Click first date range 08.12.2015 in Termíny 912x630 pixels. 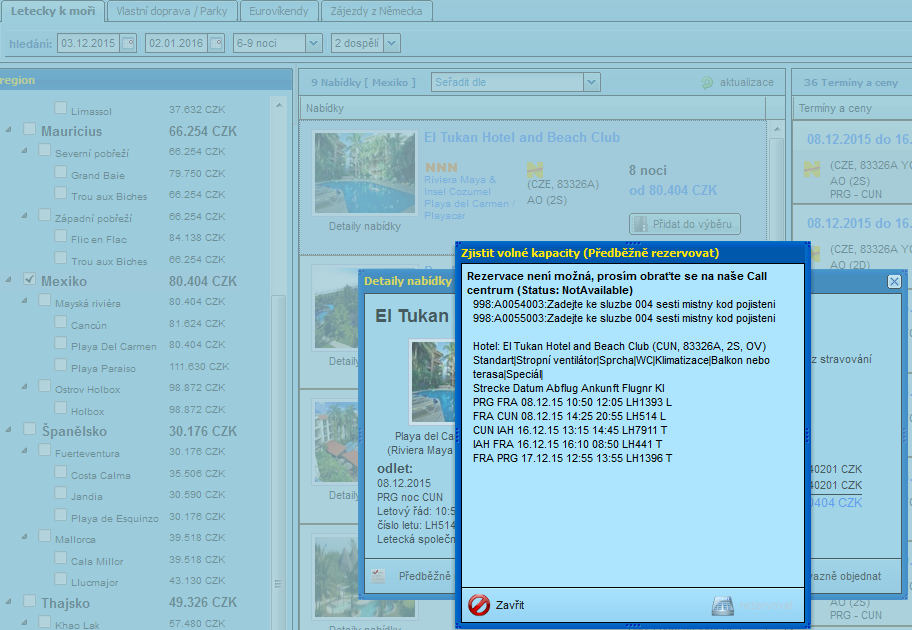point(859,140)
